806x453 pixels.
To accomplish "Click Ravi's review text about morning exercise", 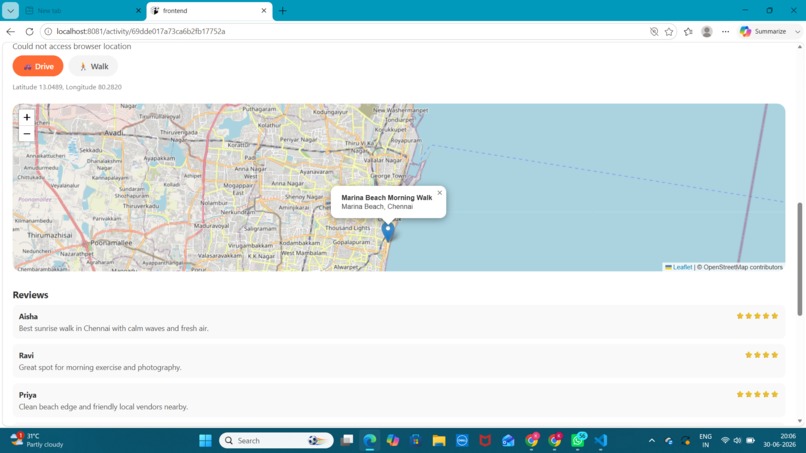I will pos(100,368).
